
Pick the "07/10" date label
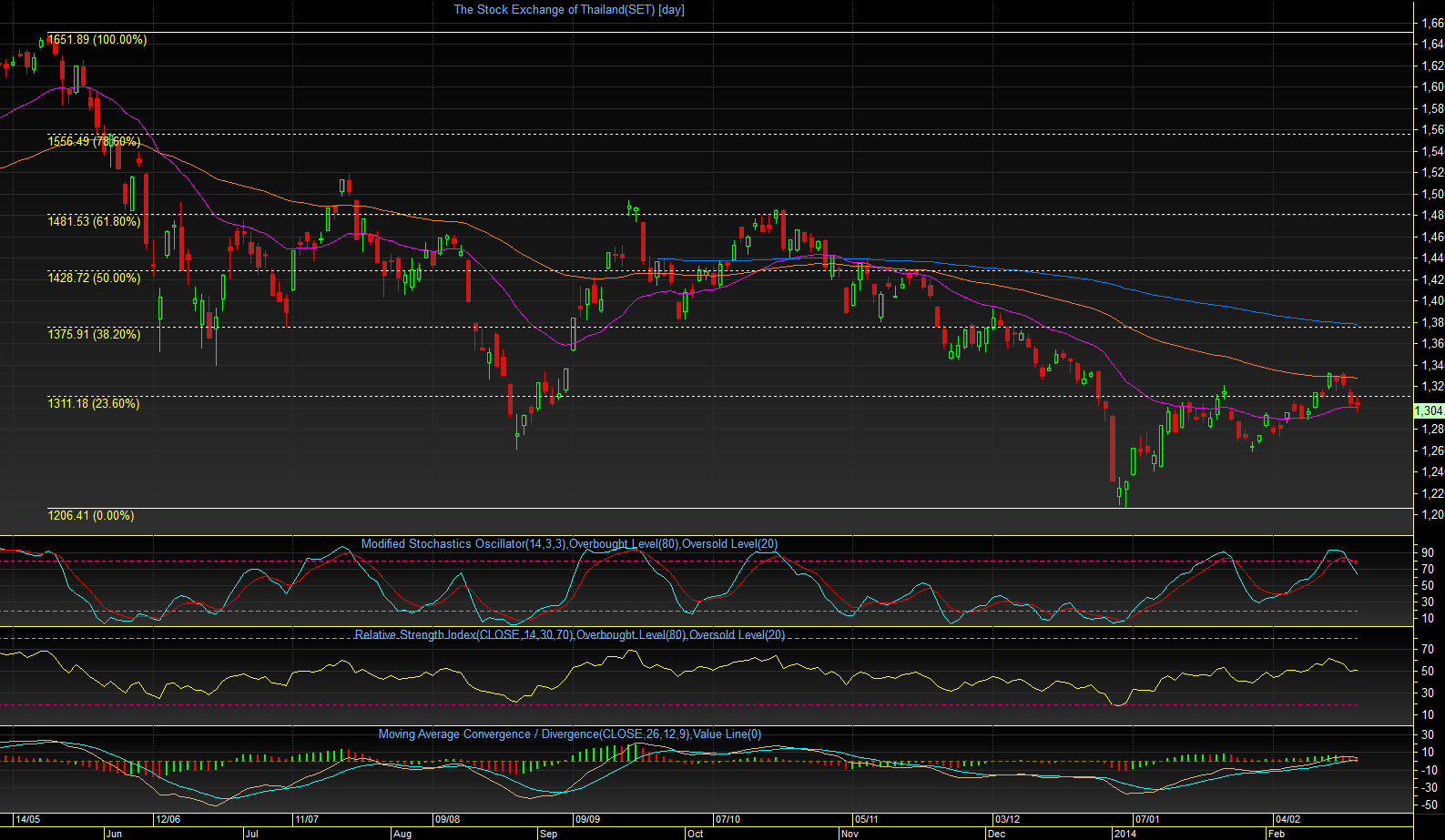[728, 819]
